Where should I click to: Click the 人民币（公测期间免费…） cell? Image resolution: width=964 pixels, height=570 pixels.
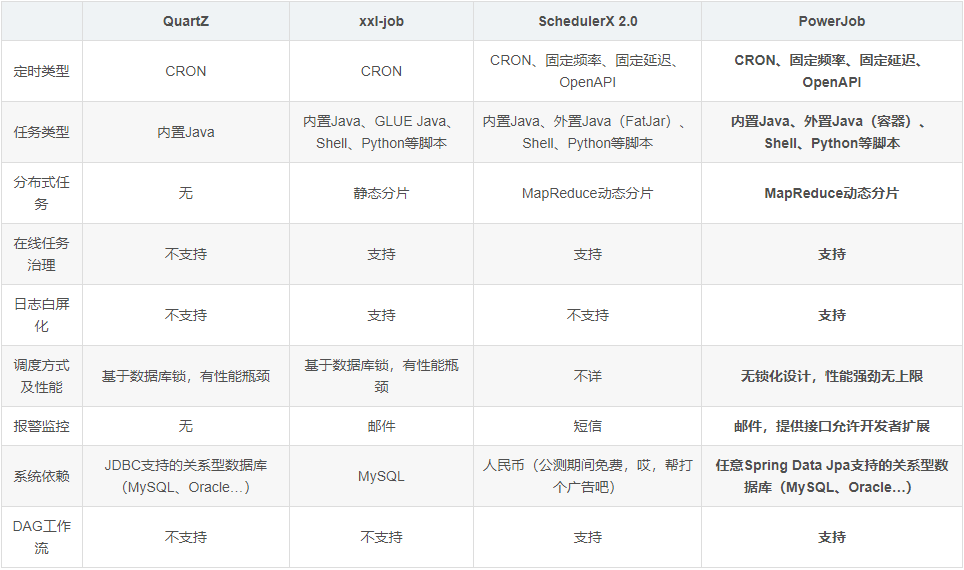(x=587, y=477)
